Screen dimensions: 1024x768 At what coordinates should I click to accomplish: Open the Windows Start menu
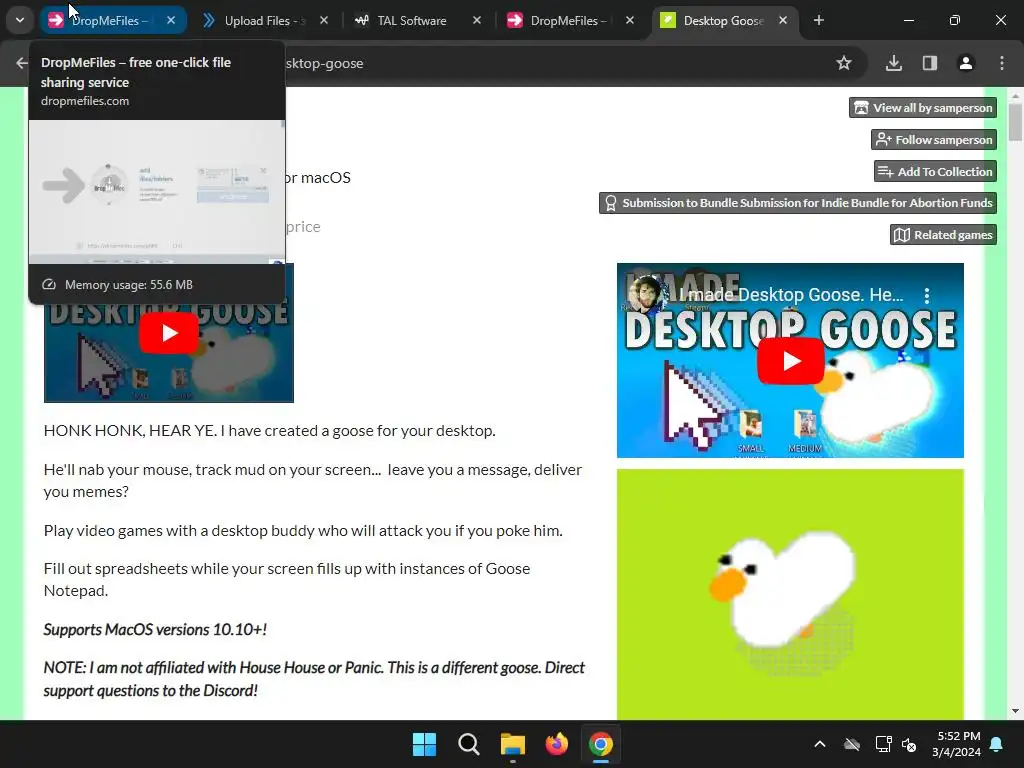(x=424, y=744)
